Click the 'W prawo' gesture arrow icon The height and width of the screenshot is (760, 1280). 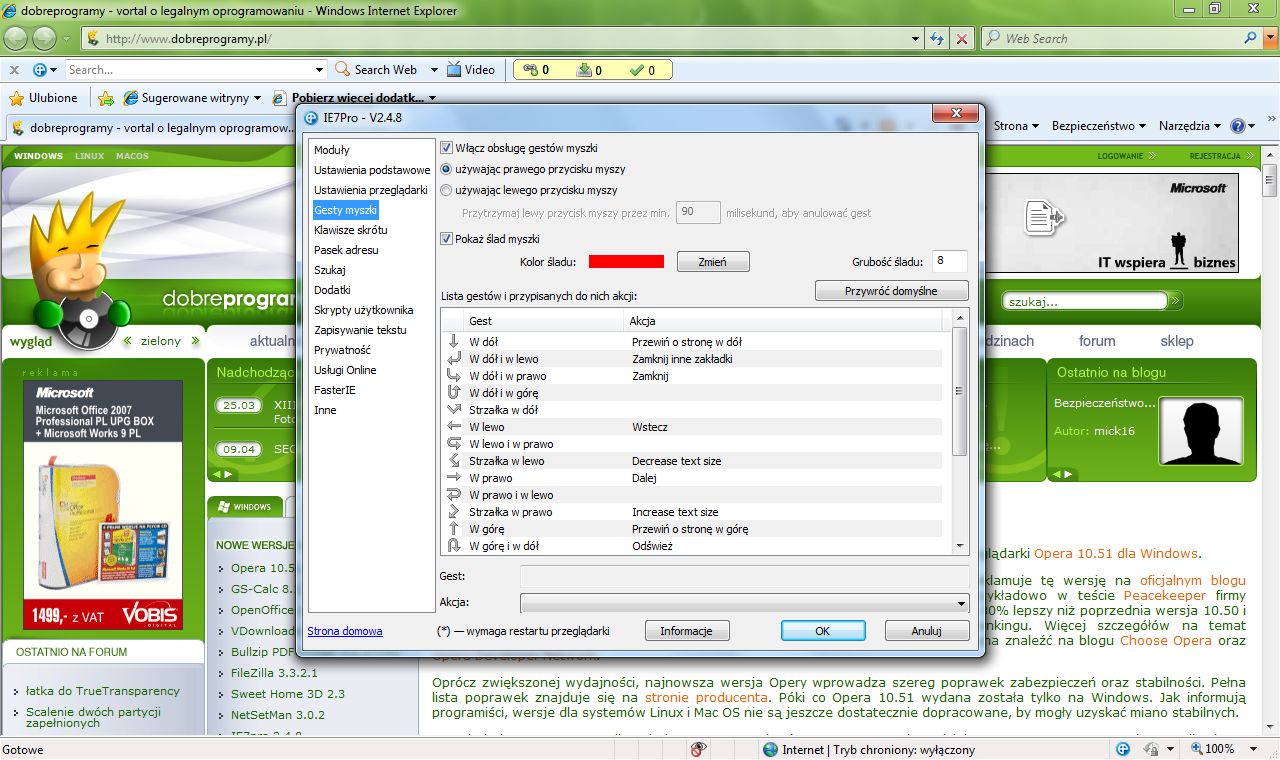point(453,478)
